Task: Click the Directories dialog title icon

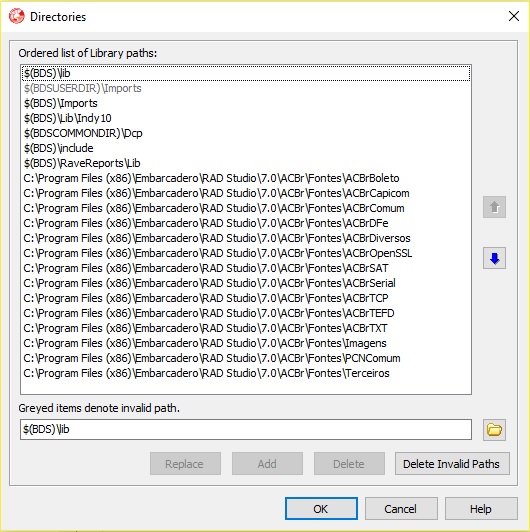Action: coord(17,16)
